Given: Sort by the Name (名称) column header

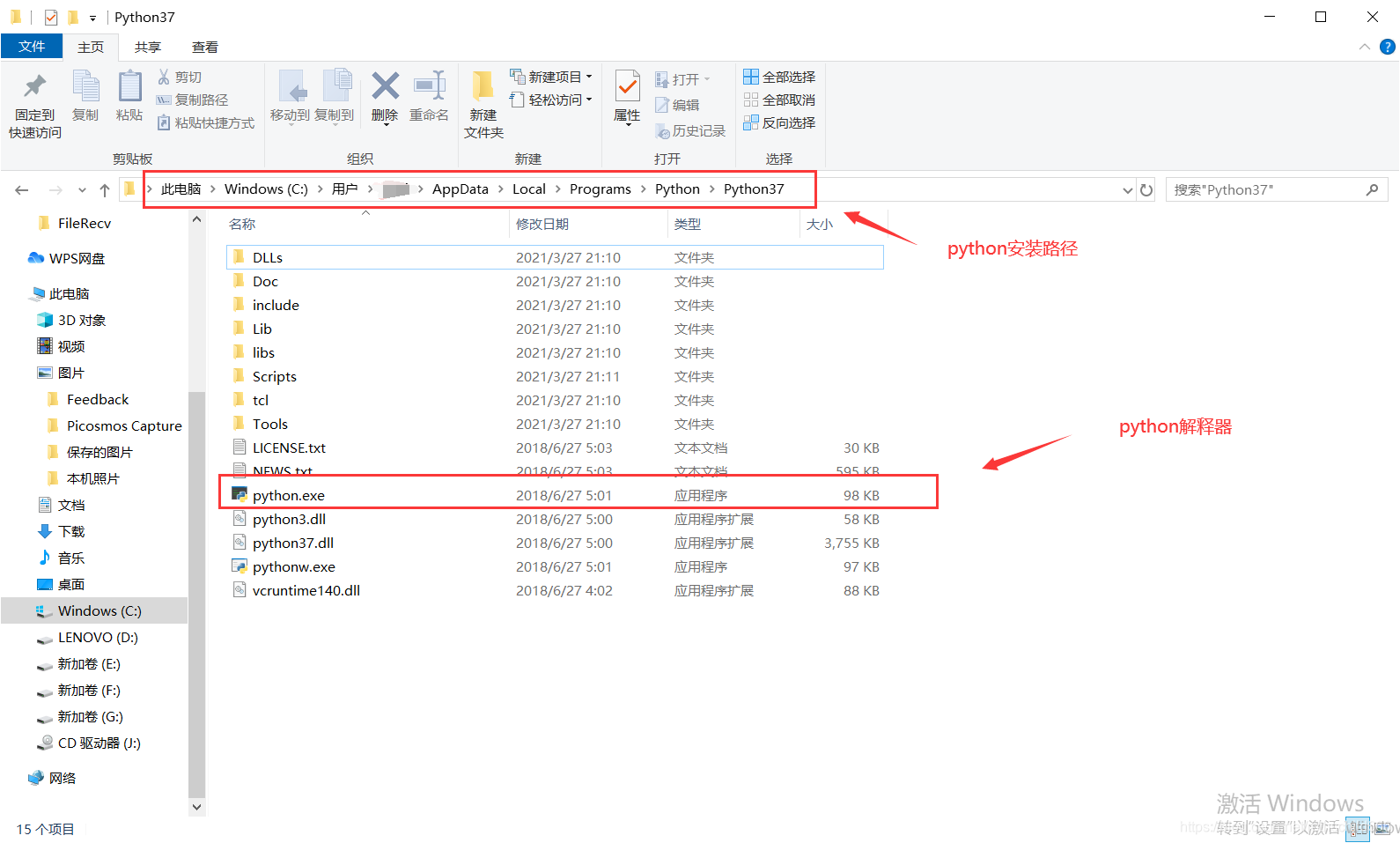Looking at the screenshot, I should 242,225.
